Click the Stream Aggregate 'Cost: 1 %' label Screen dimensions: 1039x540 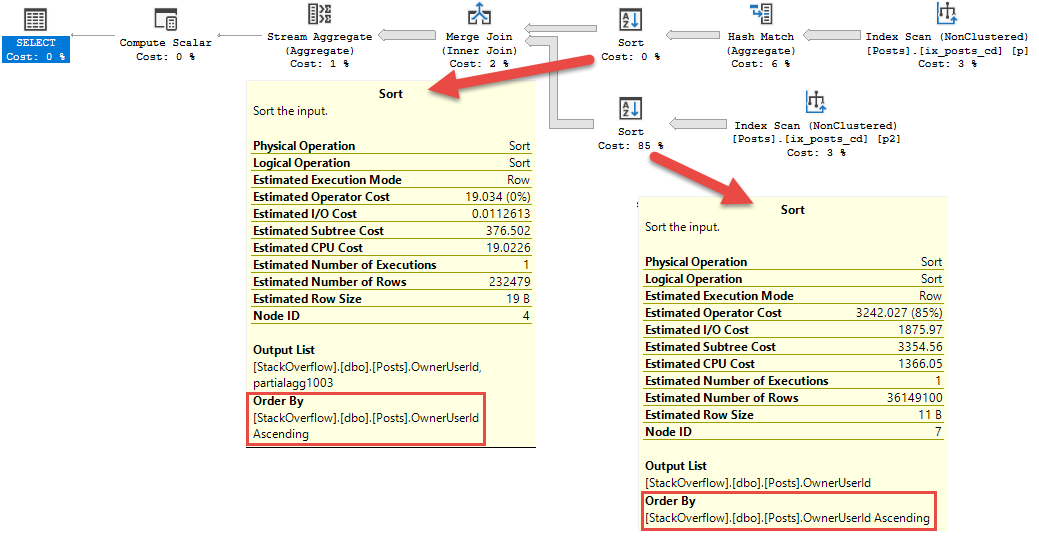(320, 64)
